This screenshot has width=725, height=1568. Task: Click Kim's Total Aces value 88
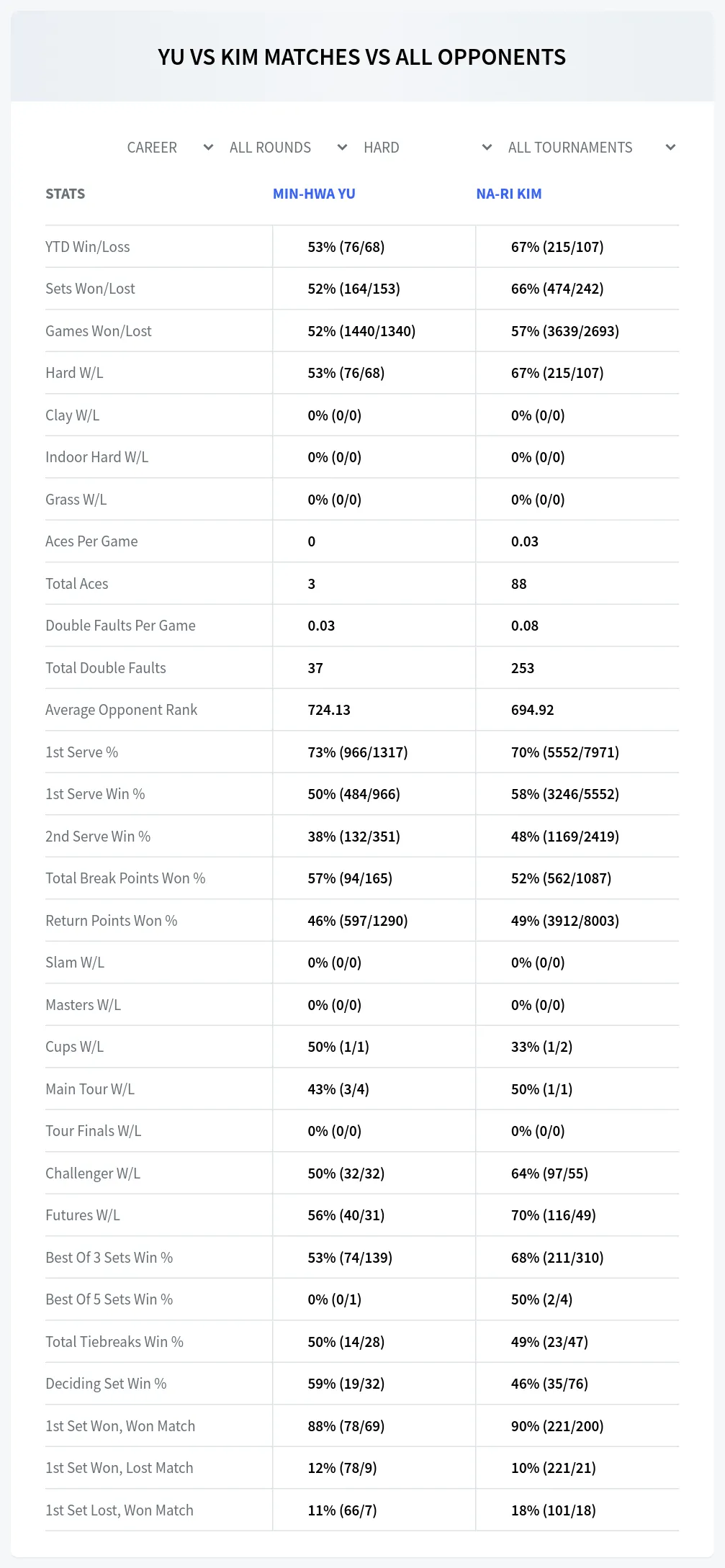point(519,584)
